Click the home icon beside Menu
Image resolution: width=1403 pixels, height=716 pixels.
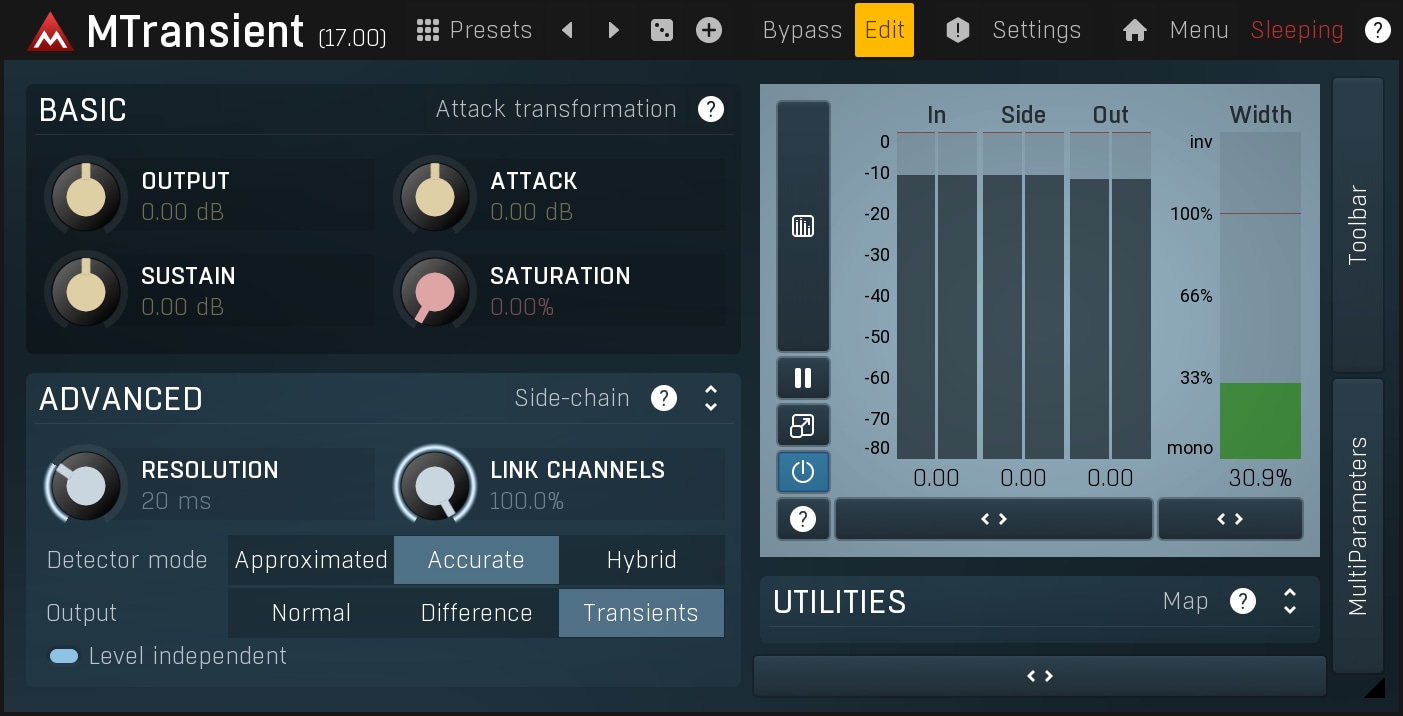(1134, 30)
